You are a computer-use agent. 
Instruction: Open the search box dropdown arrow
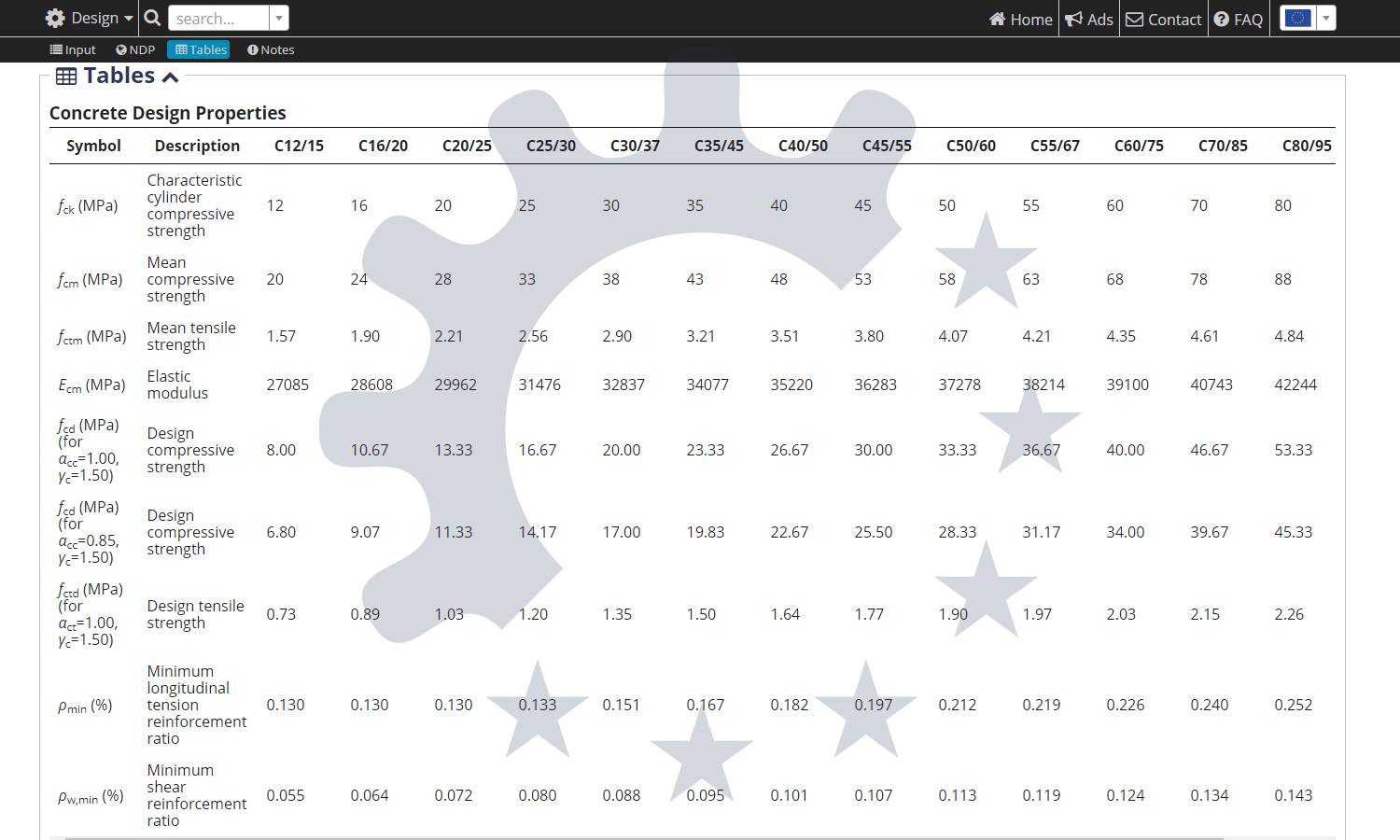[279, 18]
